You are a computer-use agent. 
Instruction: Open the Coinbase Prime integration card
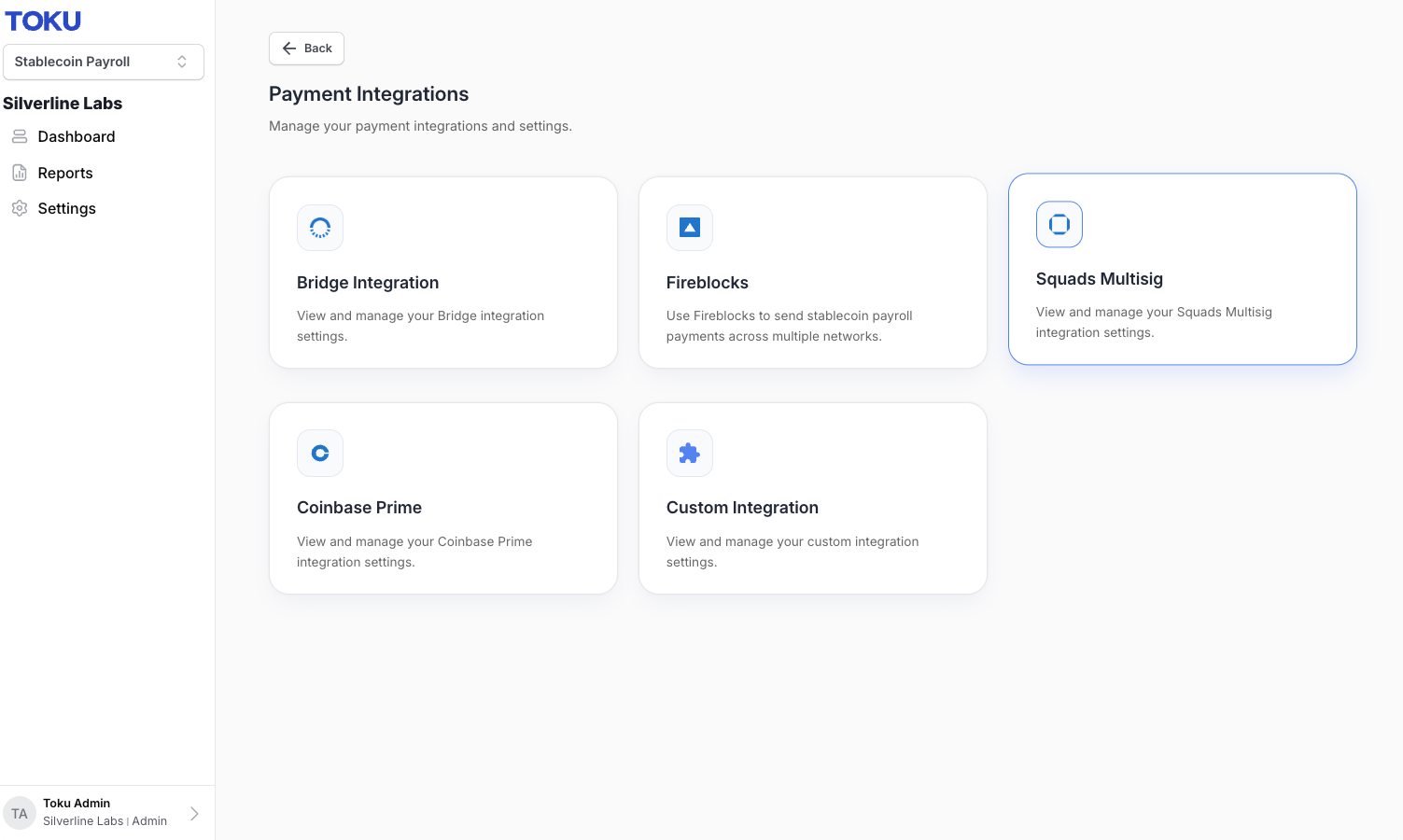coord(443,498)
